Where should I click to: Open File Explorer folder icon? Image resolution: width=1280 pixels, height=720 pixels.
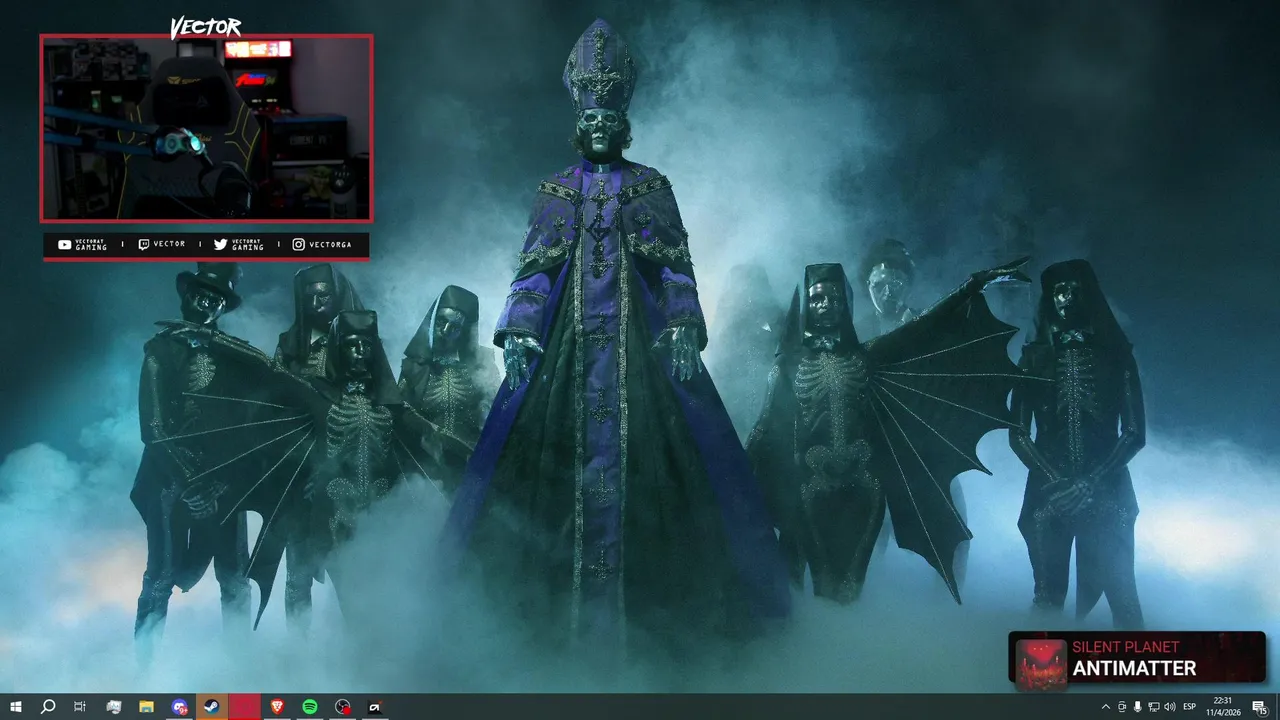coord(146,707)
